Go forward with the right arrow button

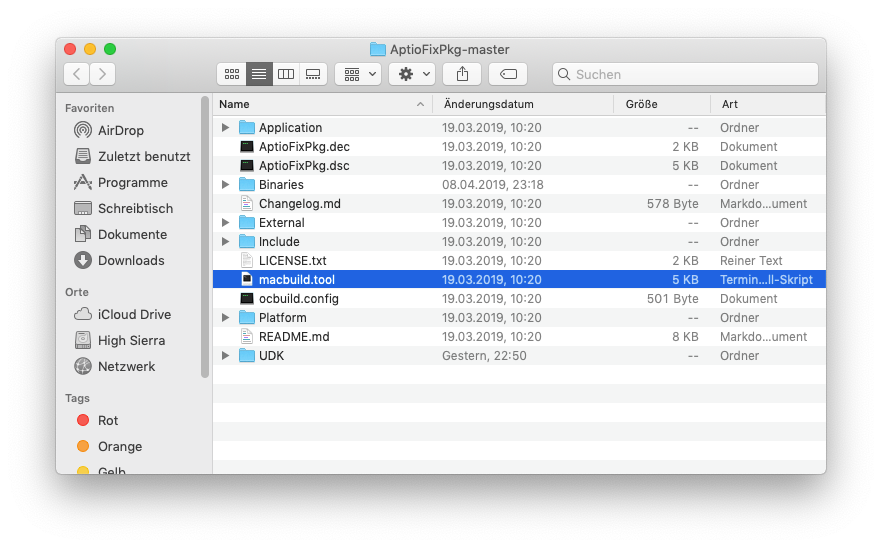[x=102, y=74]
